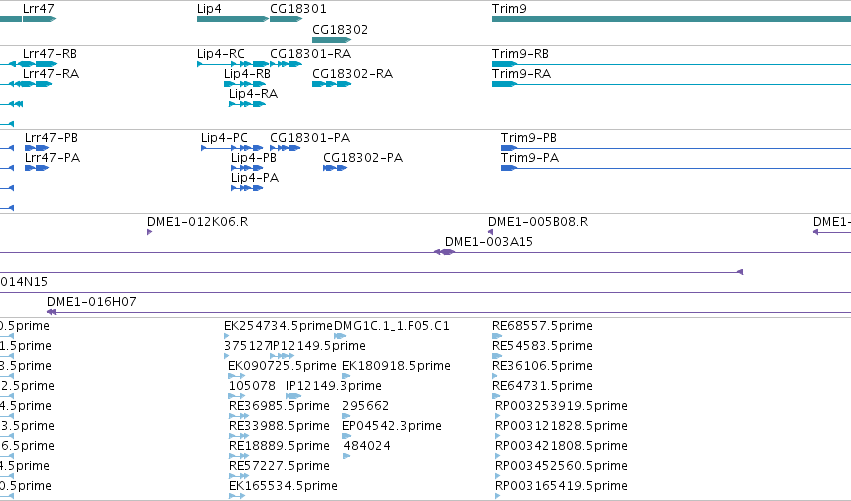Click the CG18302-RA transcript glyph

pyautogui.click(x=332, y=84)
